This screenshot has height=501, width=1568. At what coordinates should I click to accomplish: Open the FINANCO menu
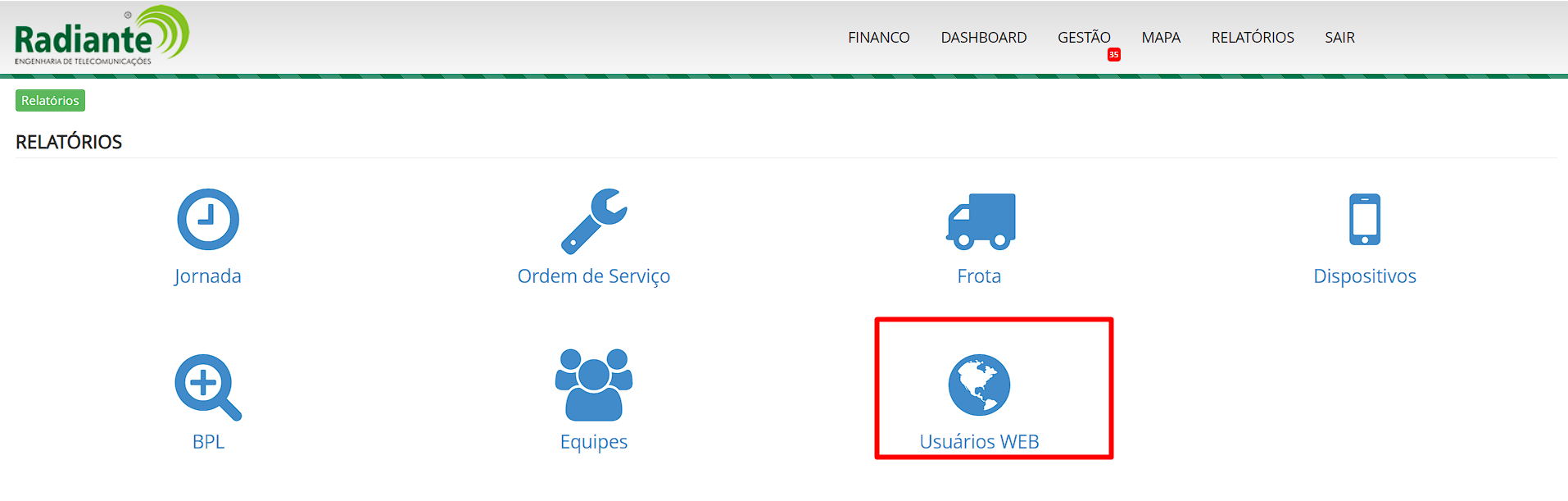pos(878,38)
